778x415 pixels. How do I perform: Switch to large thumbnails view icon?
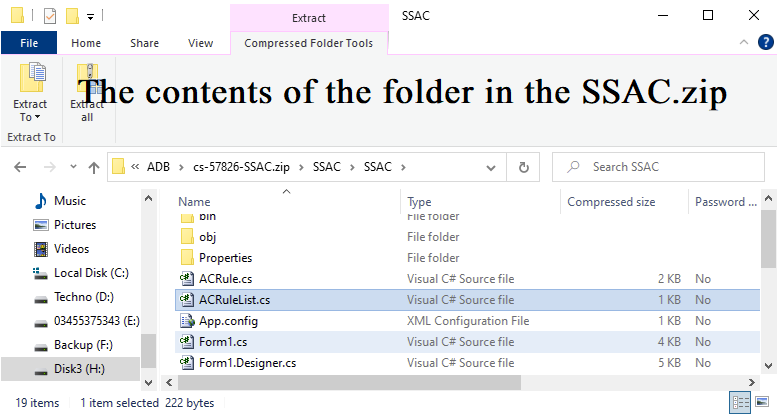point(762,402)
